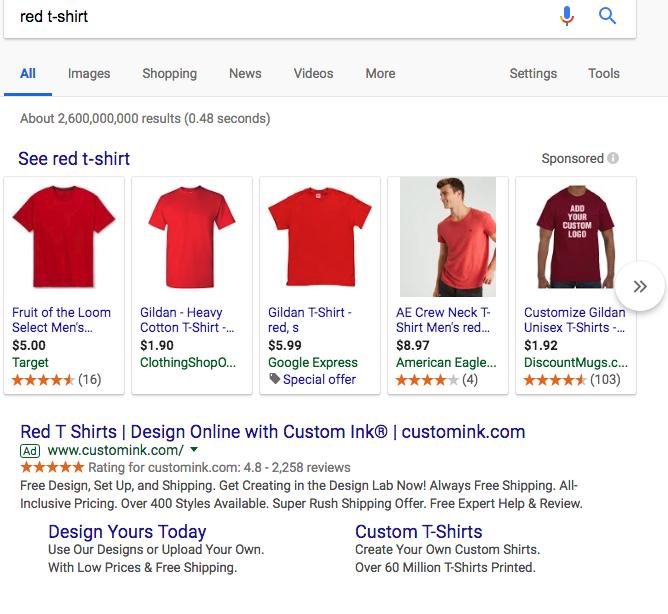
Task: Select the AE Crew Neck T-Shirt model photo
Action: 447,236
